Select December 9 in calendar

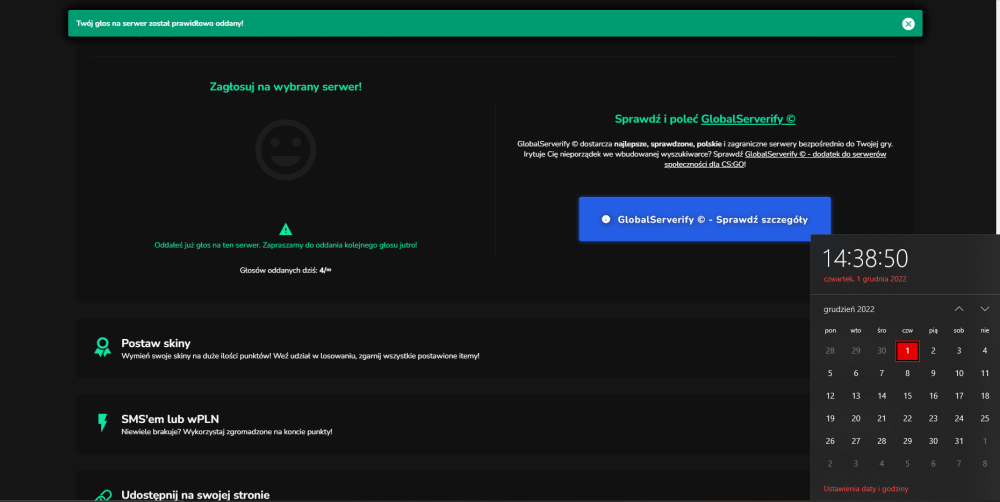pos(933,373)
